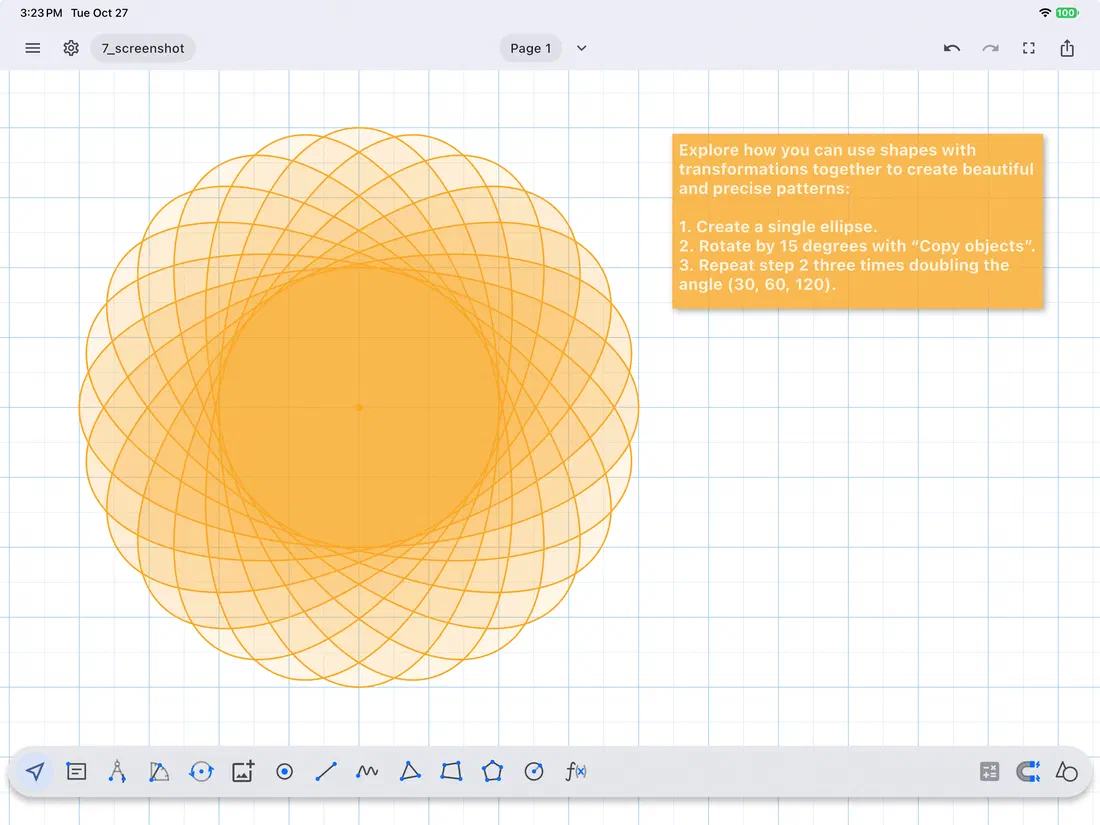Open the hamburger menu
Screen dimensions: 1100x825
click(32, 48)
